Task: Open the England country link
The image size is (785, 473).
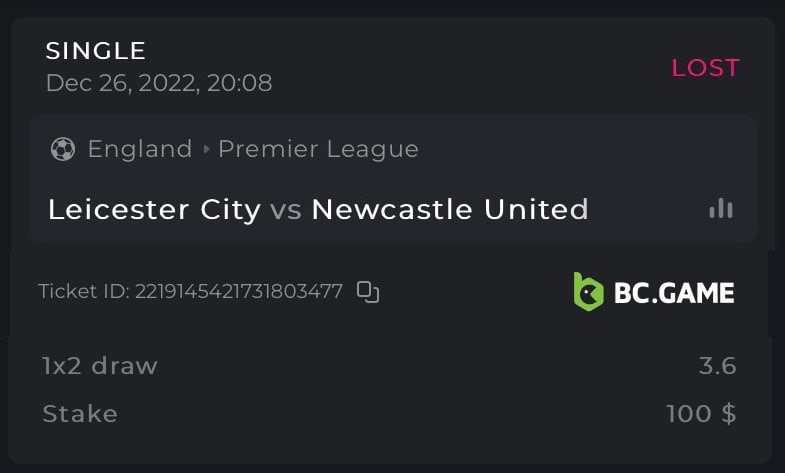Action: [x=140, y=150]
